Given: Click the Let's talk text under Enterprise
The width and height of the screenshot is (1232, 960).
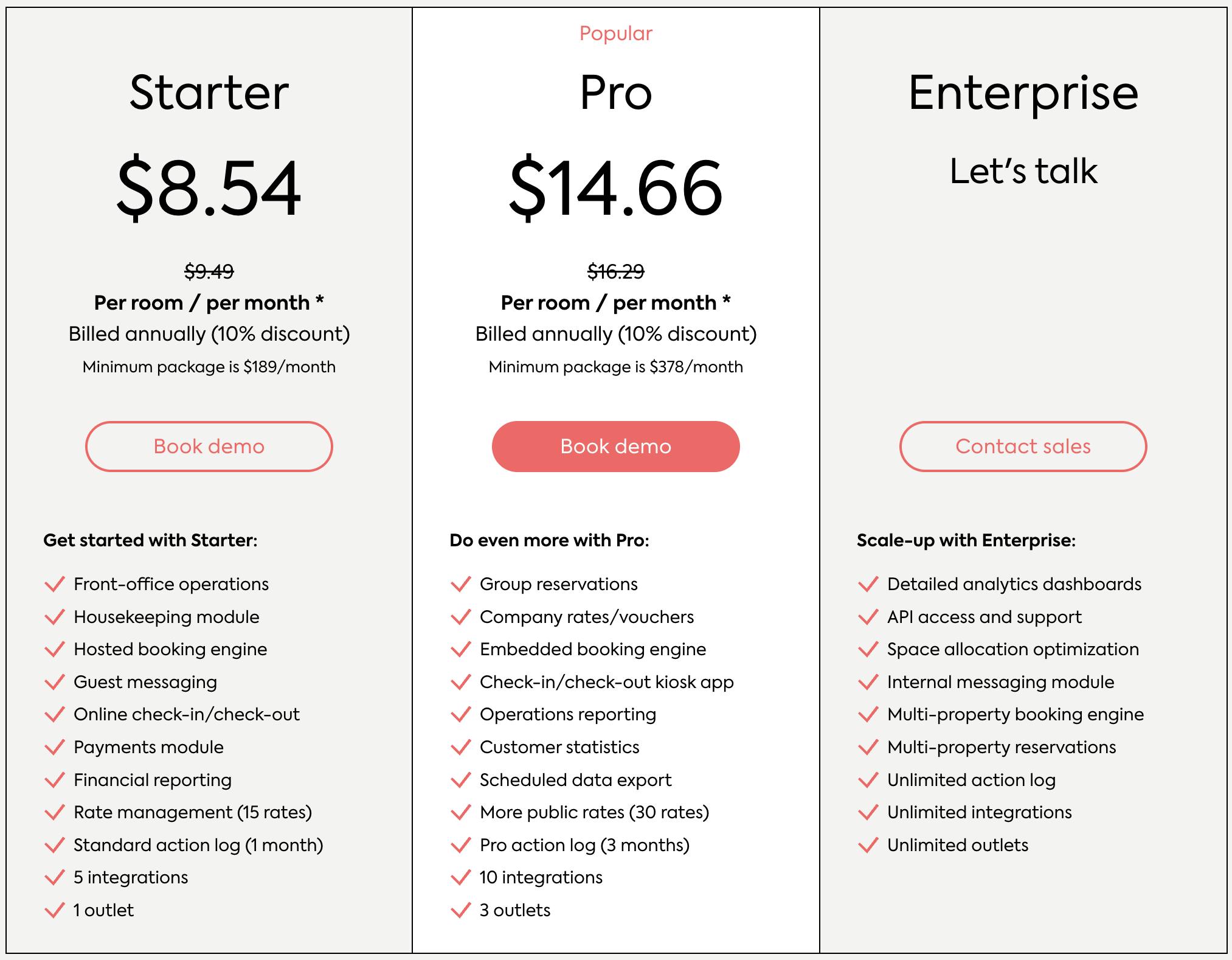Looking at the screenshot, I should (x=1023, y=171).
